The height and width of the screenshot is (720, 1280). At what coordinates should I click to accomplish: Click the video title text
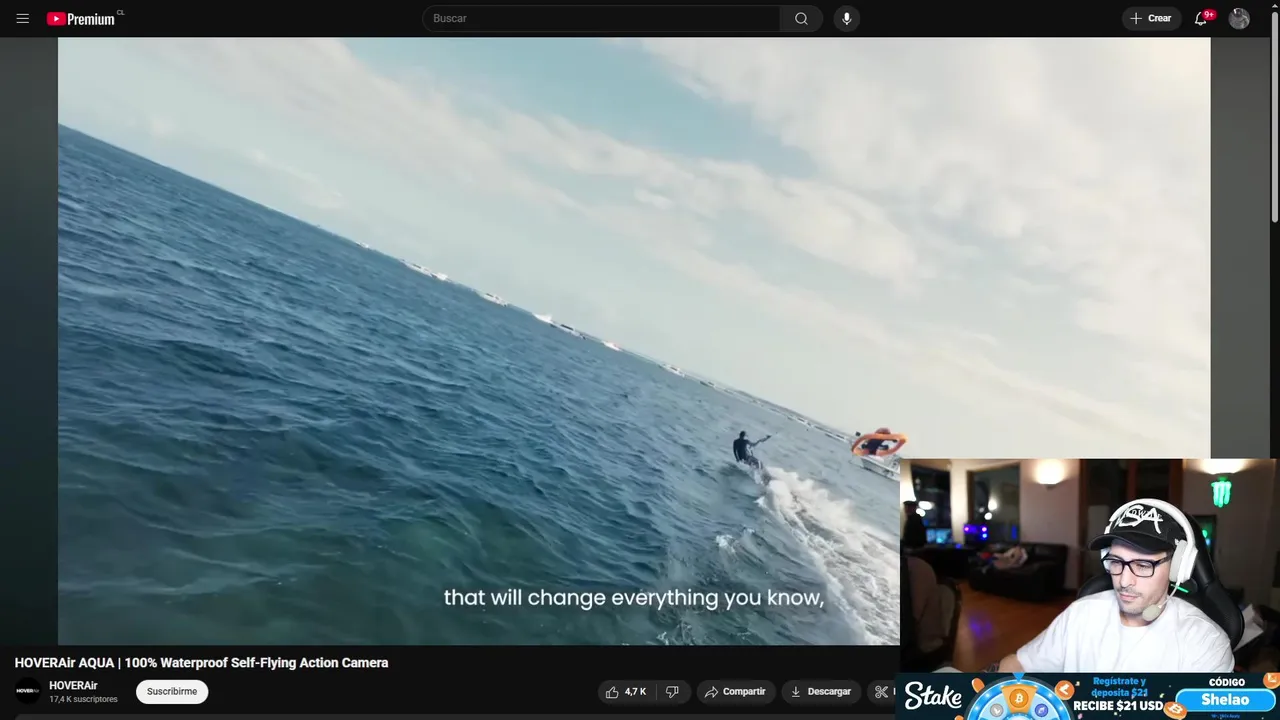pos(201,663)
